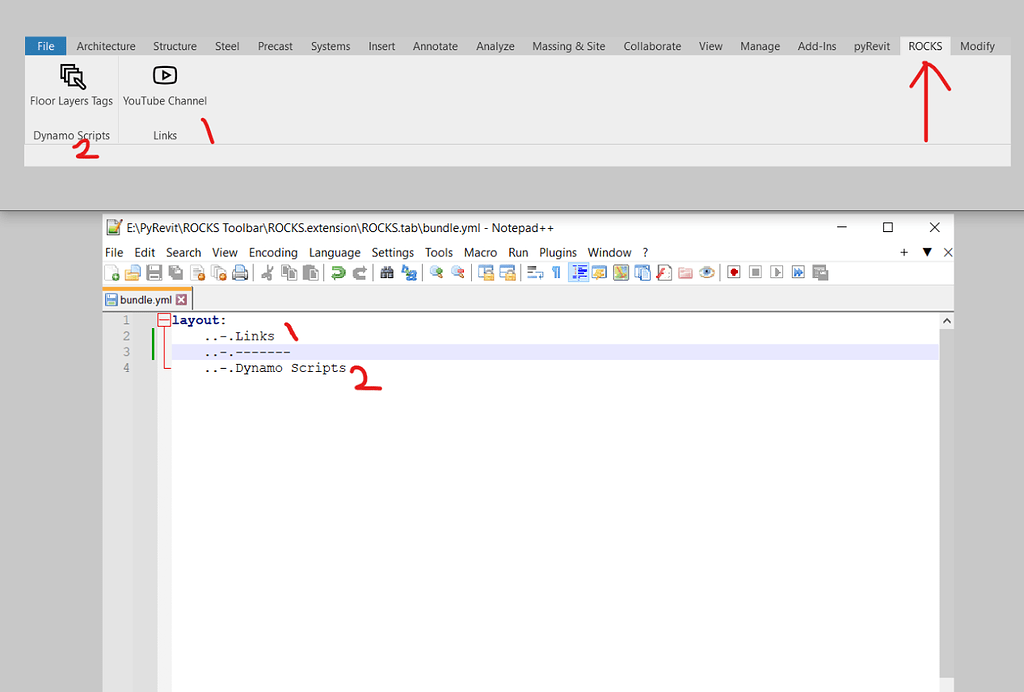Create a new tab with the plus button
The width and height of the screenshot is (1024, 692).
pos(904,252)
